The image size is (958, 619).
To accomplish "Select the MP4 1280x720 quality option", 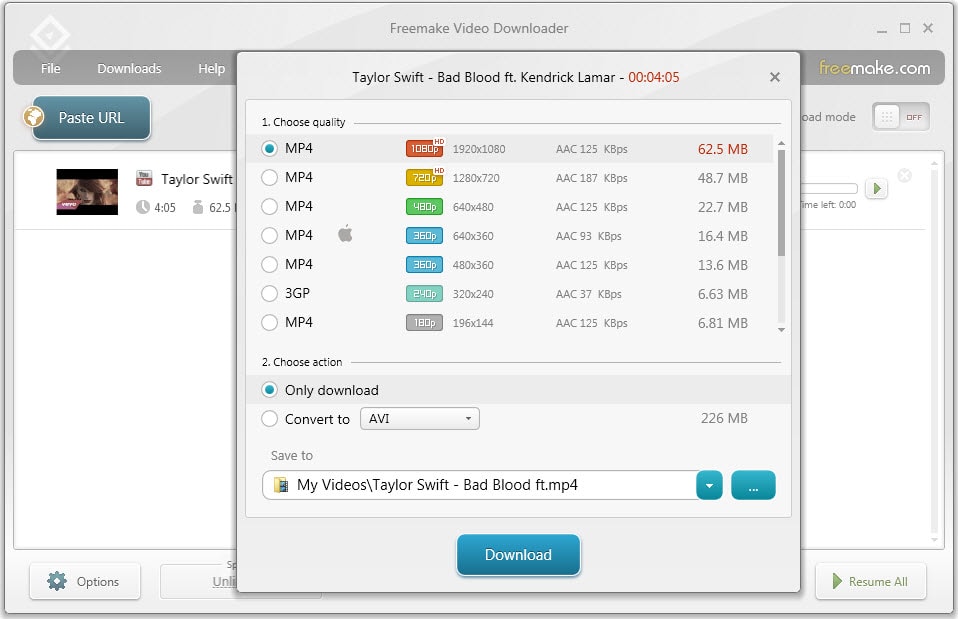I will 269,178.
